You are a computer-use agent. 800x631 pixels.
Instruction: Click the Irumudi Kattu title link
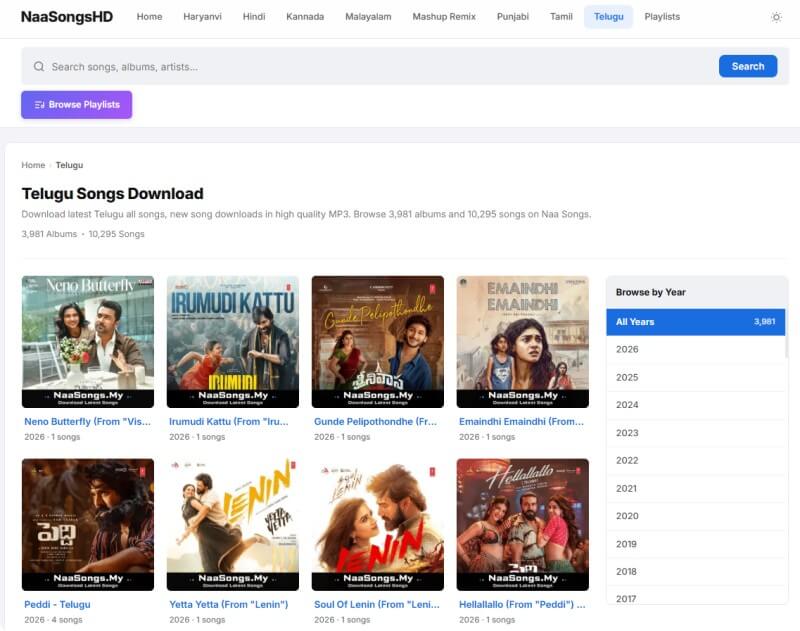pyautogui.click(x=229, y=422)
